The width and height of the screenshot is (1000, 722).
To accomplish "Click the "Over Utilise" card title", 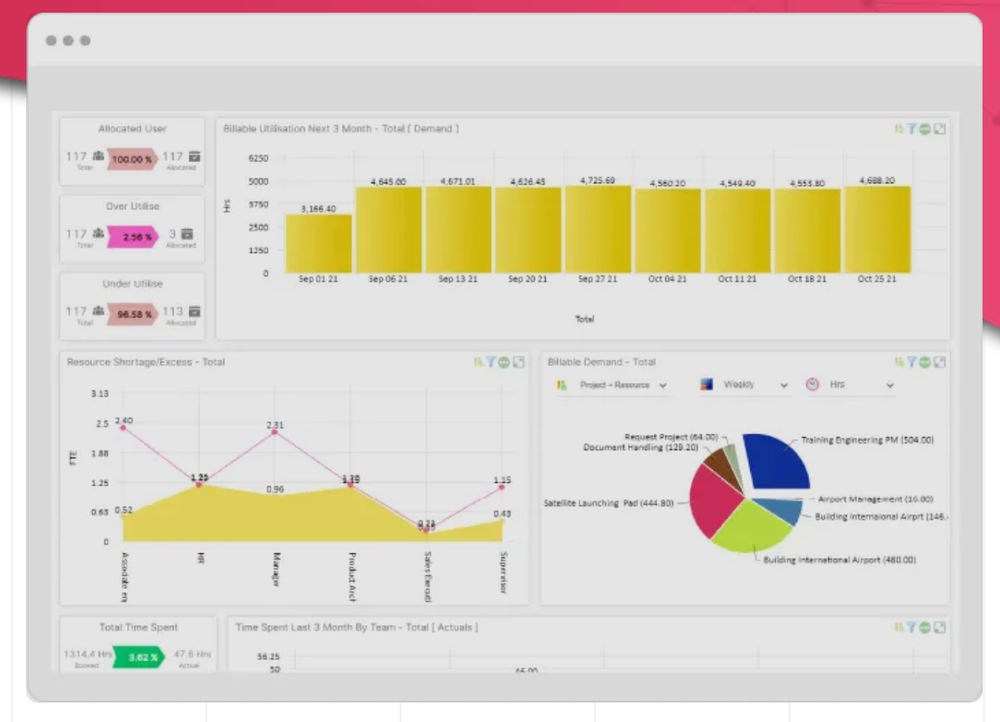I will (x=133, y=207).
